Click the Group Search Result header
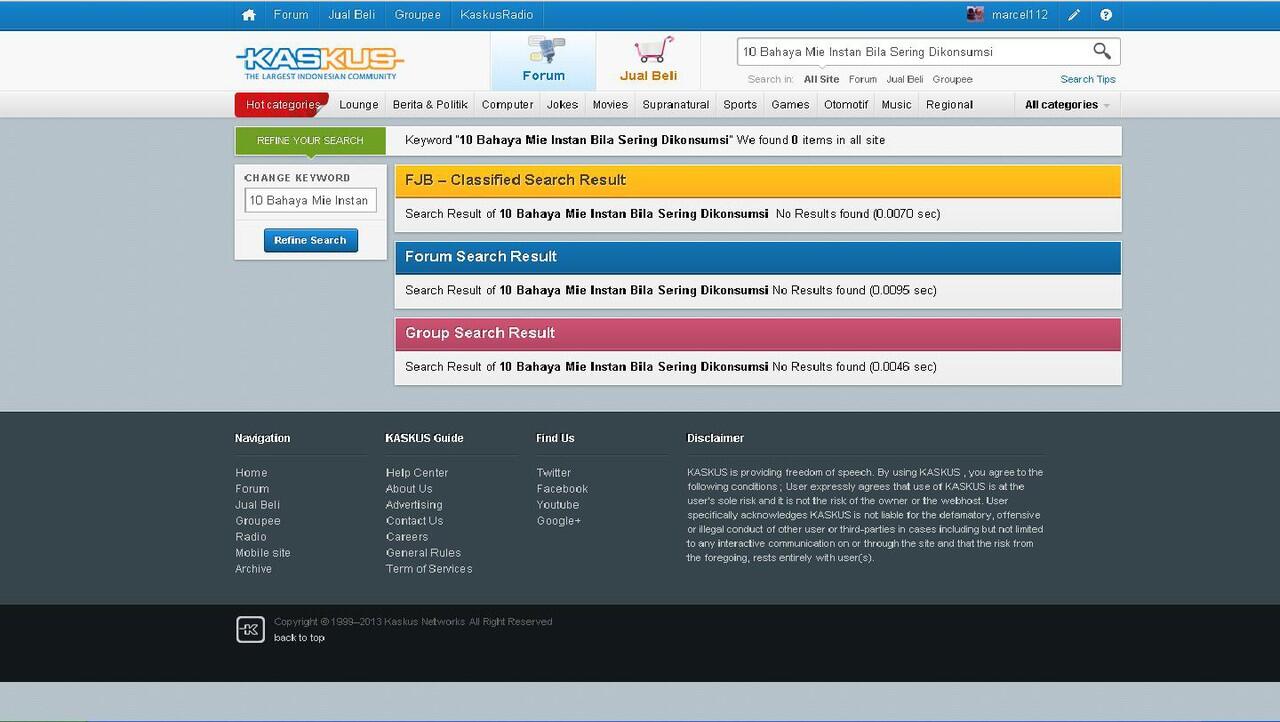Screen dimensions: 1280x722 (758, 333)
